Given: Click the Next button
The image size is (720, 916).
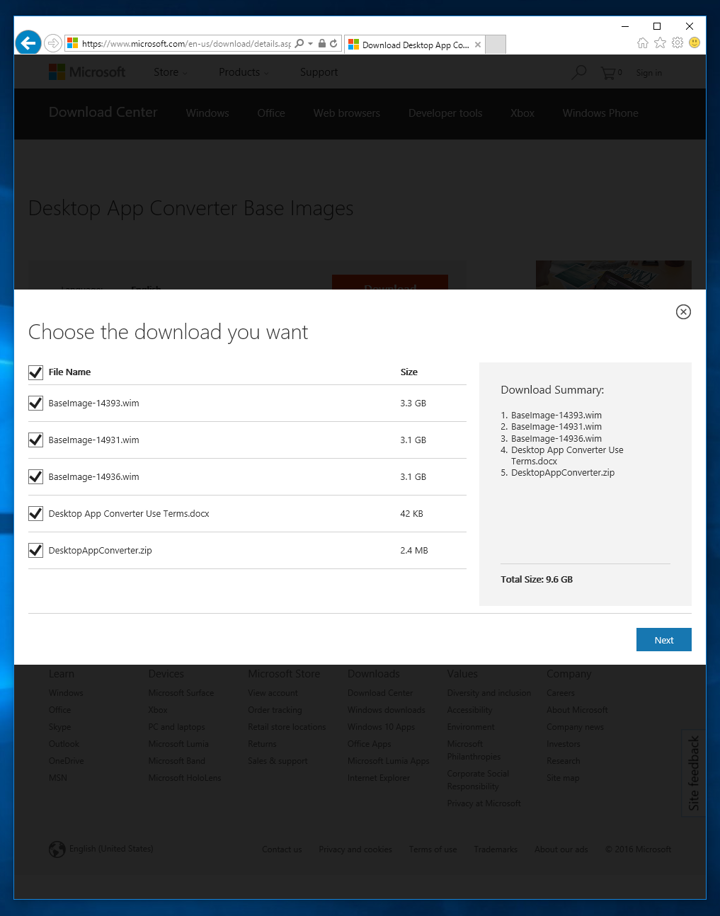Looking at the screenshot, I should click(663, 640).
